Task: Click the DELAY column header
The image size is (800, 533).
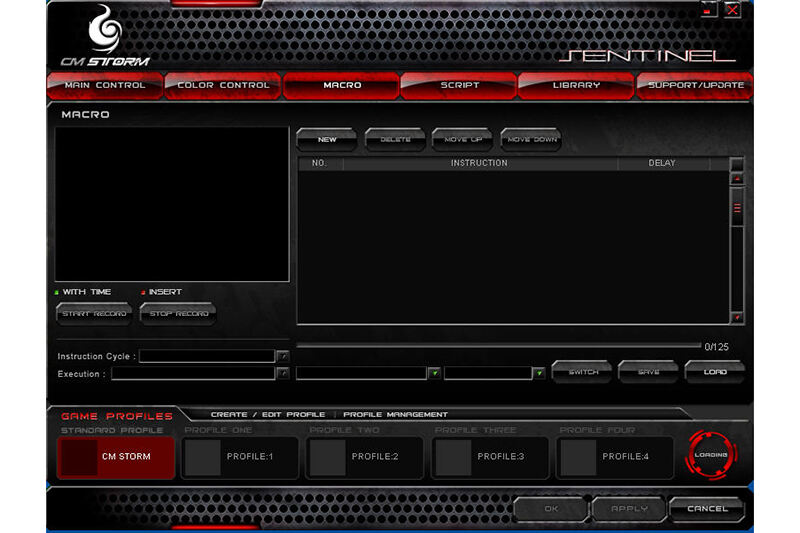Action: (662, 163)
